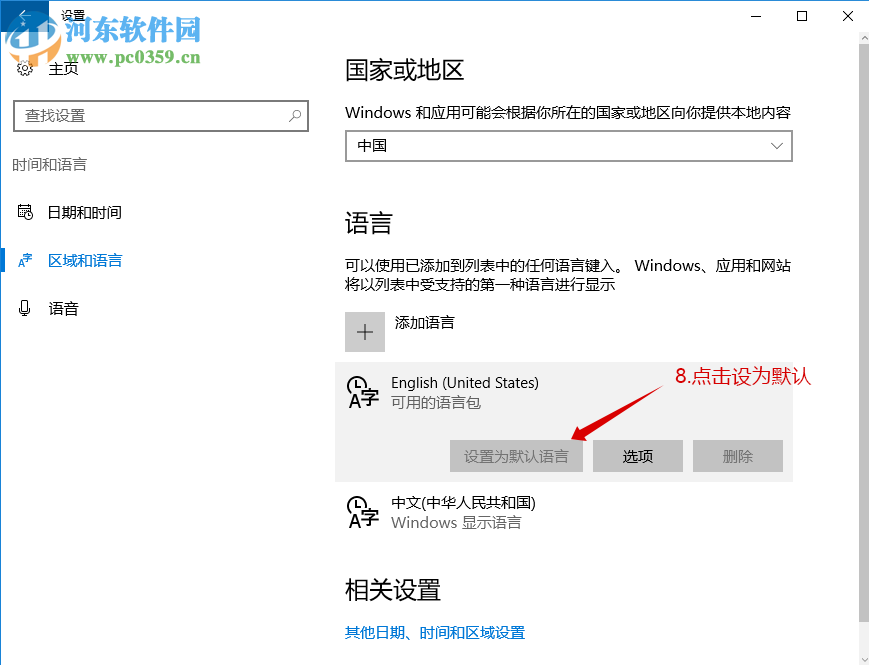This screenshot has width=869, height=665.
Task: Select the 中文(中华人民共和国) language entry
Action: coord(463,503)
